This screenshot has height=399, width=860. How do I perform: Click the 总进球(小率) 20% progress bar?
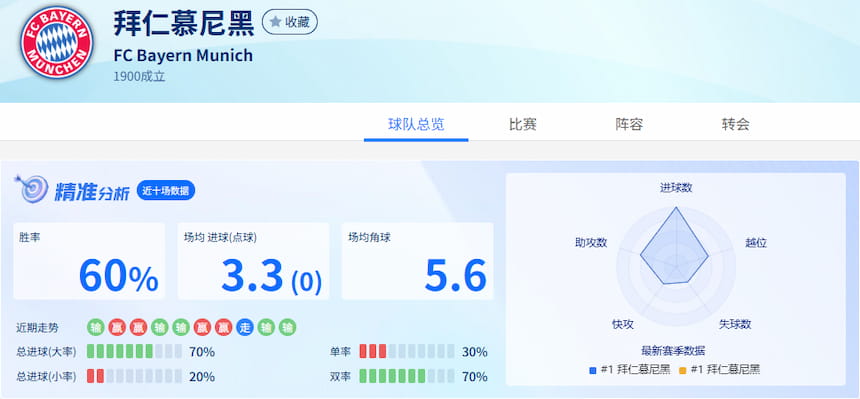click(x=134, y=376)
